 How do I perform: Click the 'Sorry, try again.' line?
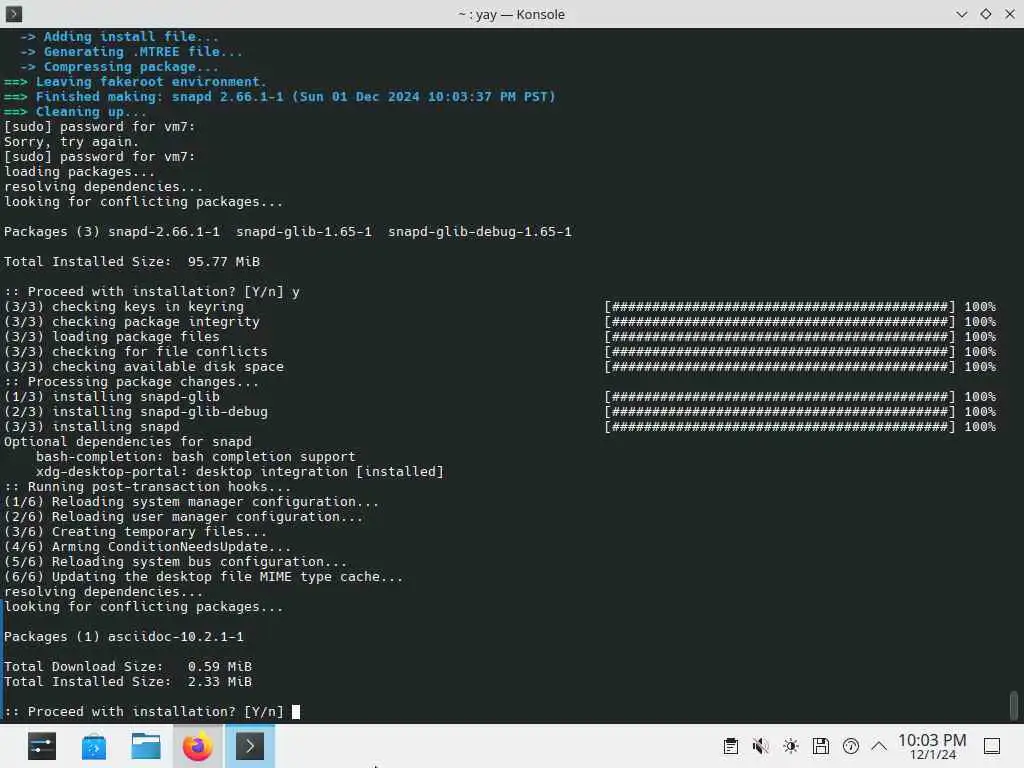(71, 142)
